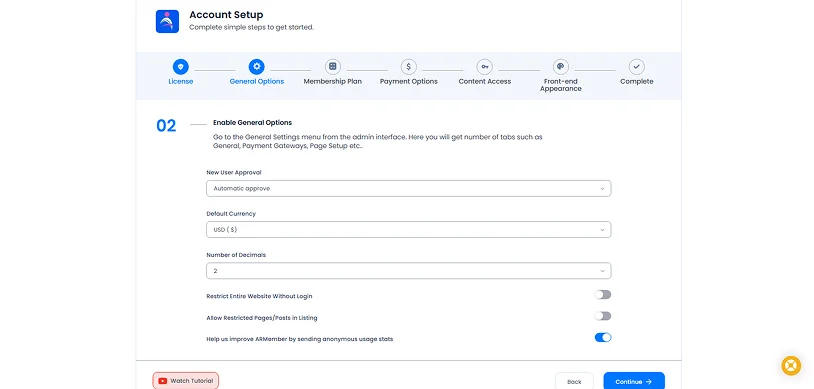Select the License shield step icon
The image size is (814, 389).
click(x=181, y=66)
